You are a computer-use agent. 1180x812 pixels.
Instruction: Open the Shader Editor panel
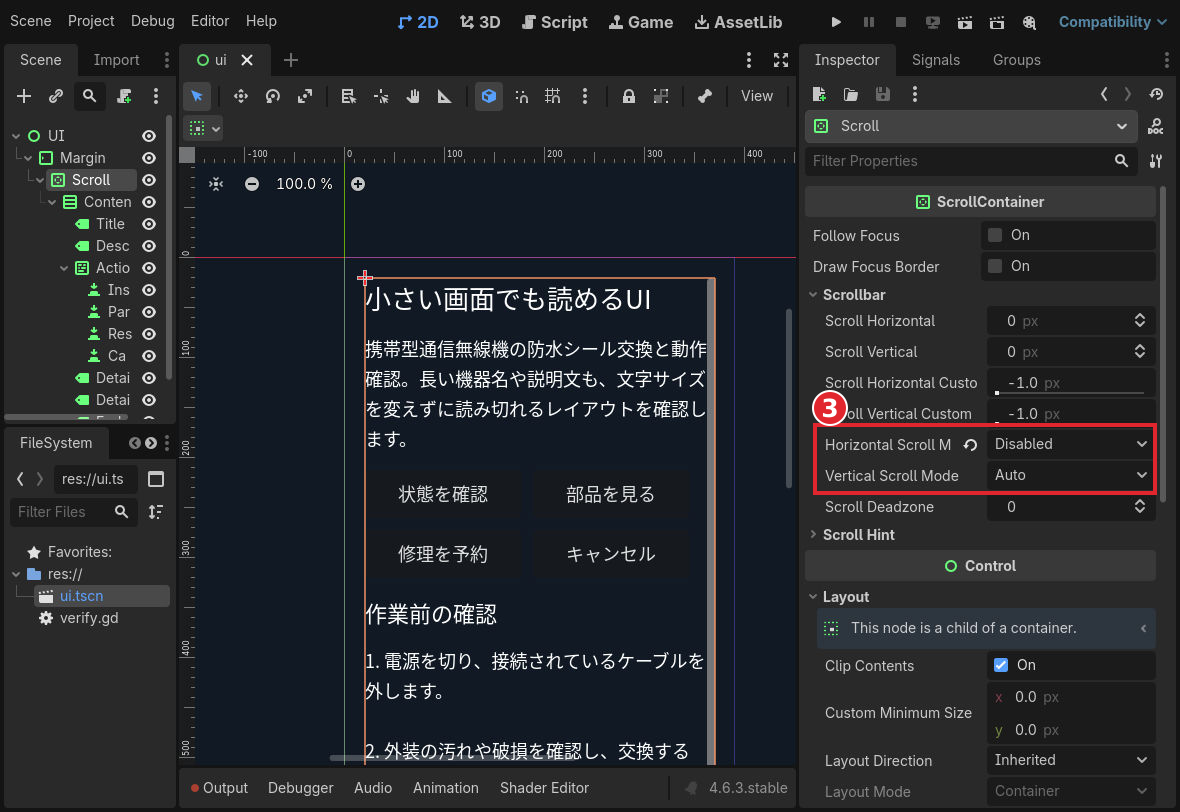pos(544,788)
